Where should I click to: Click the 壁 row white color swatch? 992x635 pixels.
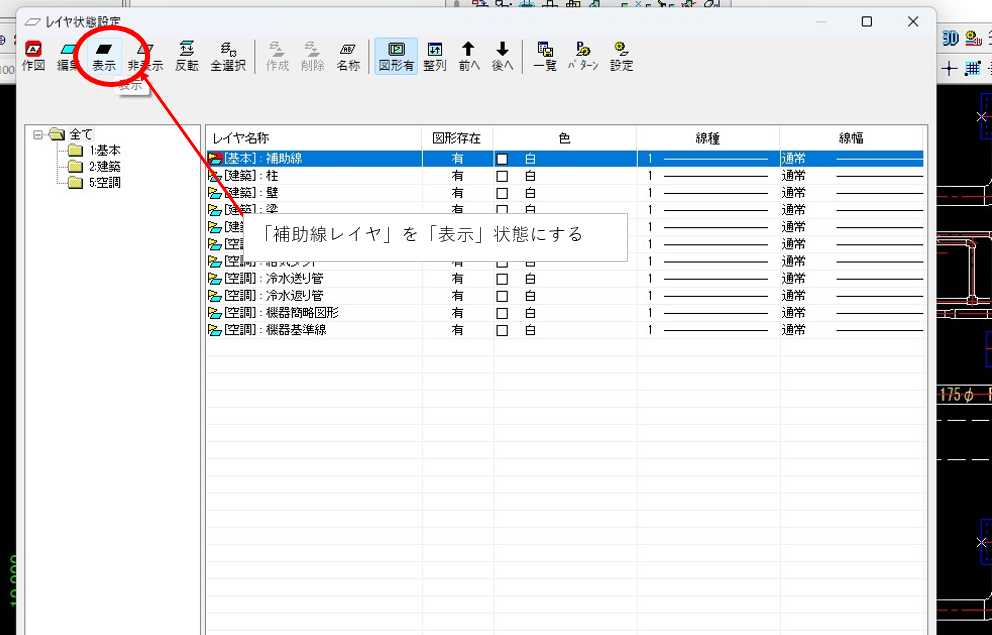click(502, 193)
